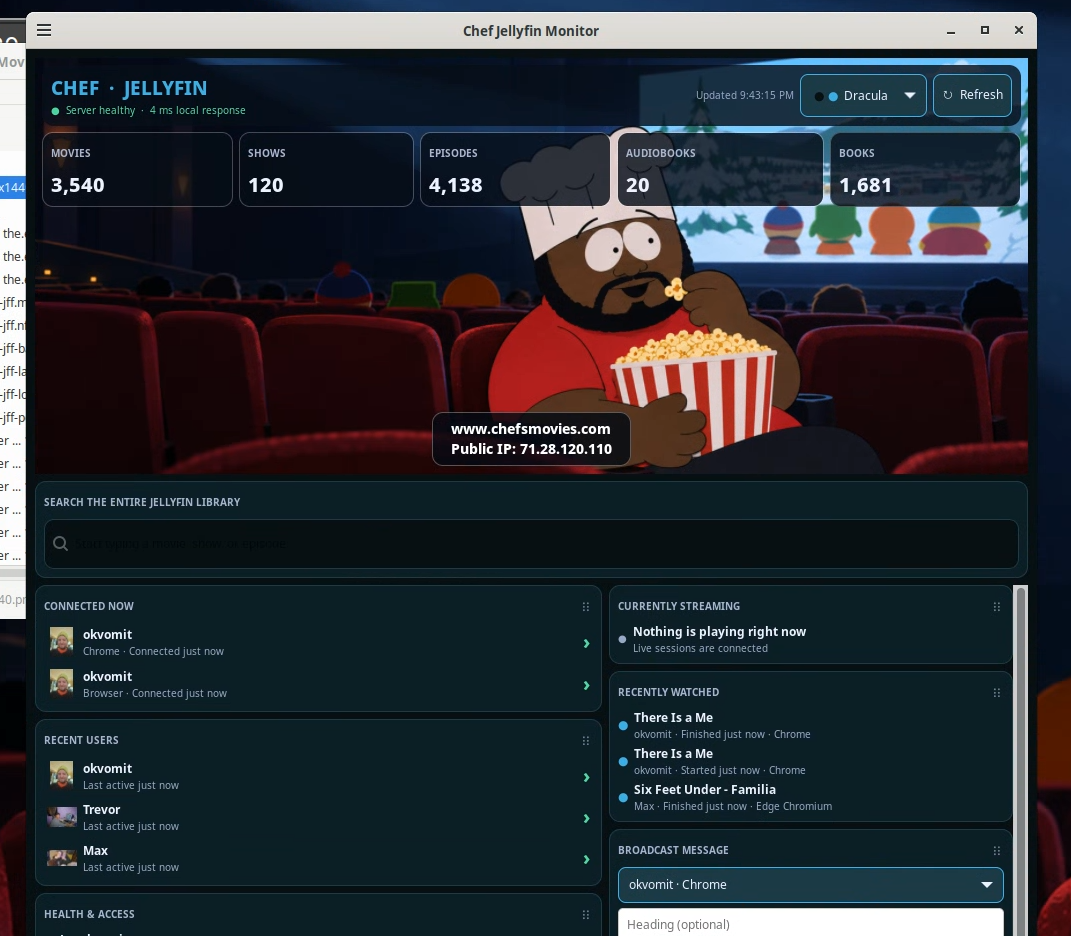Open the Dracula theme dropdown
The image size is (1071, 936).
tap(863, 96)
